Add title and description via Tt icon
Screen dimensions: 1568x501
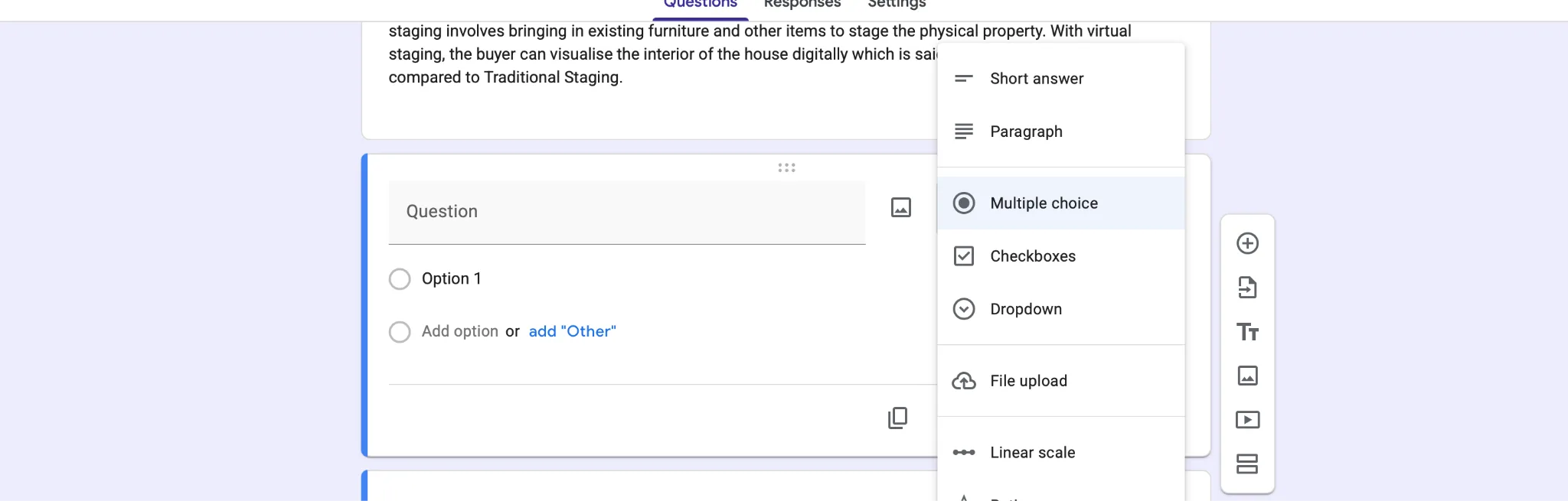[x=1247, y=332]
